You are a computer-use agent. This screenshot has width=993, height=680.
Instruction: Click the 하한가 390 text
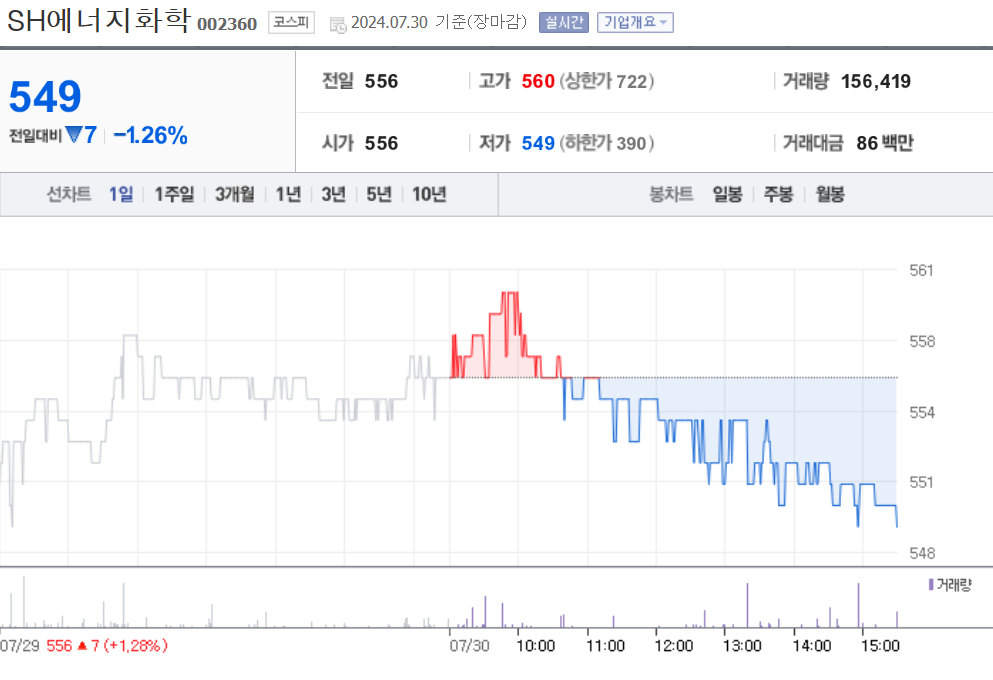(x=607, y=143)
